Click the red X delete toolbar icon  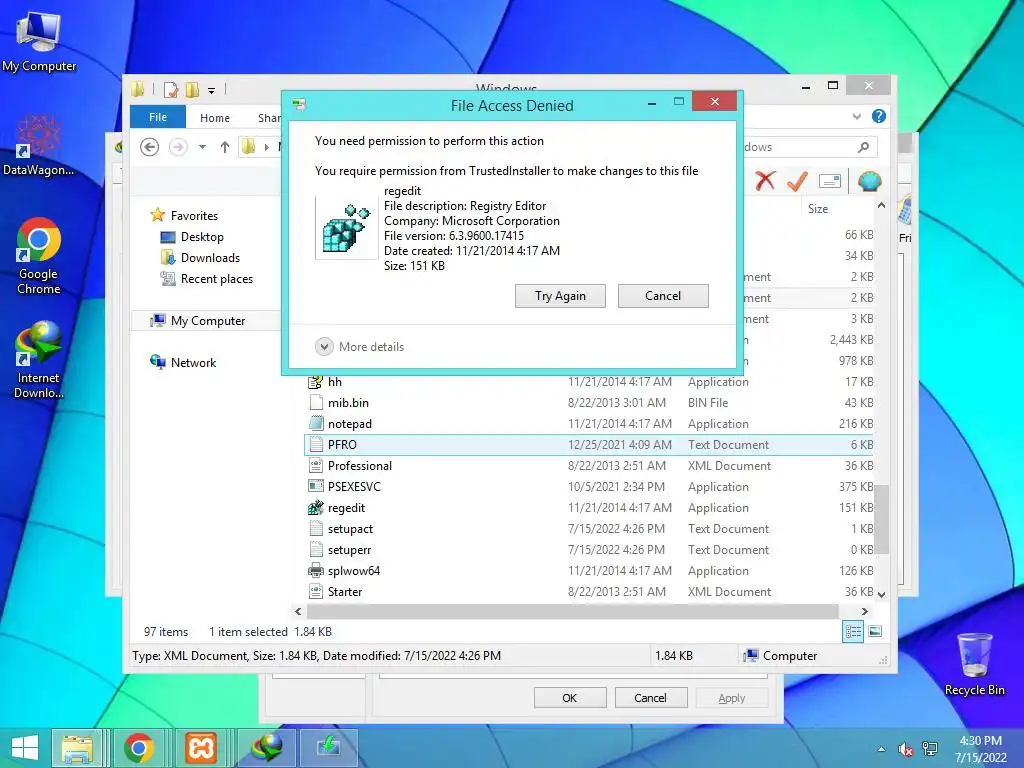pyautogui.click(x=765, y=181)
